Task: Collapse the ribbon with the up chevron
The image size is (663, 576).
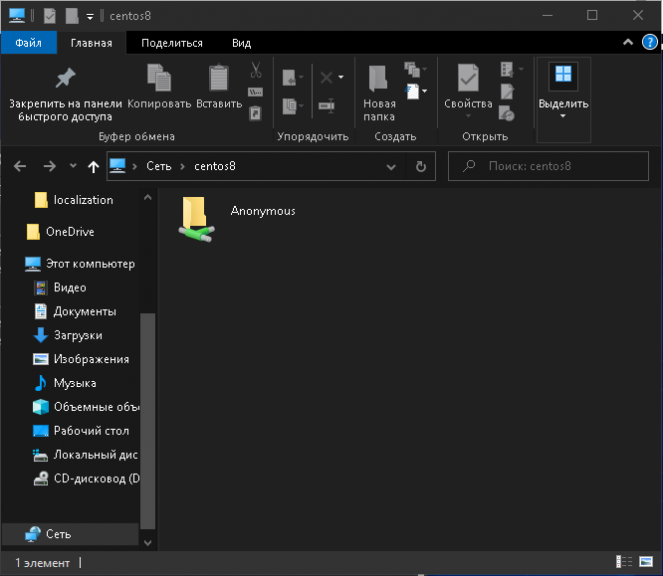Action: coord(628,42)
